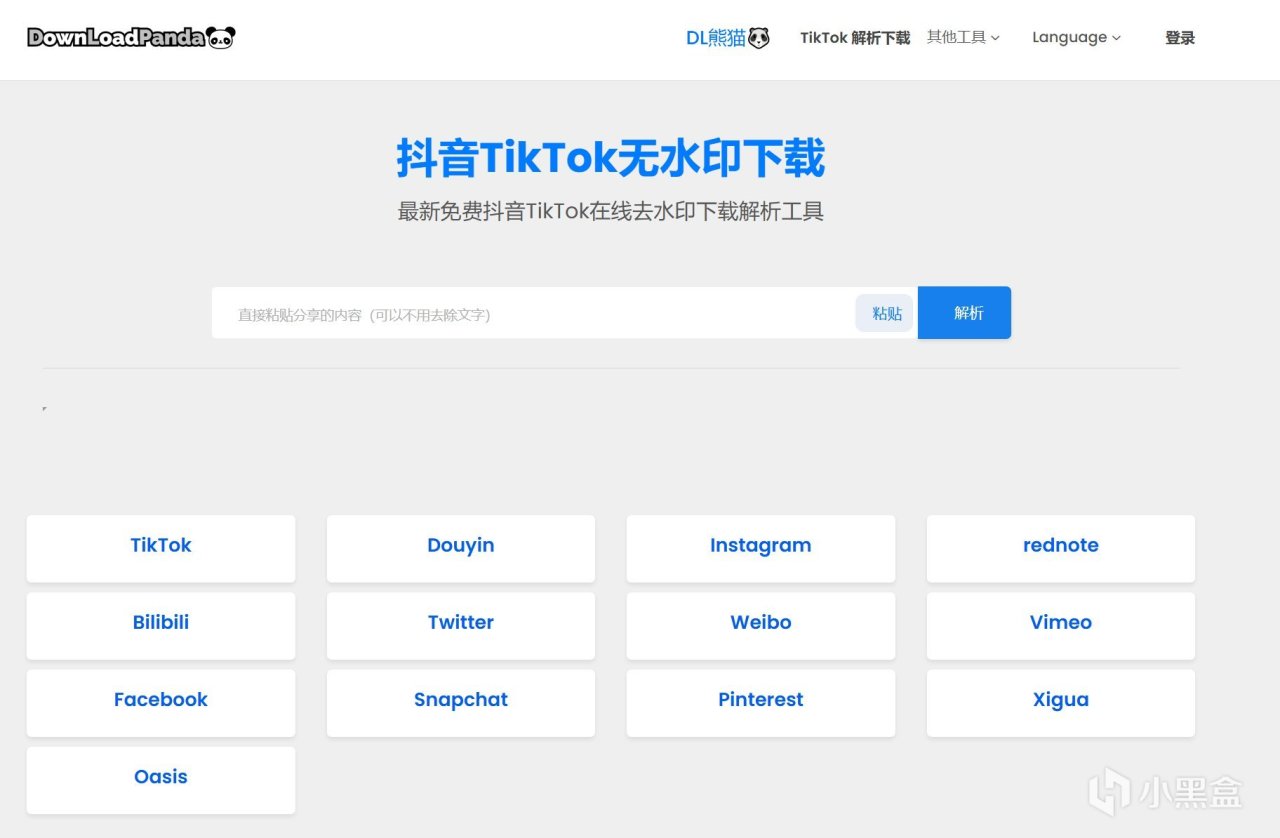The width and height of the screenshot is (1280, 838).
Task: Pick the Bilibili platform card
Action: [x=161, y=625]
